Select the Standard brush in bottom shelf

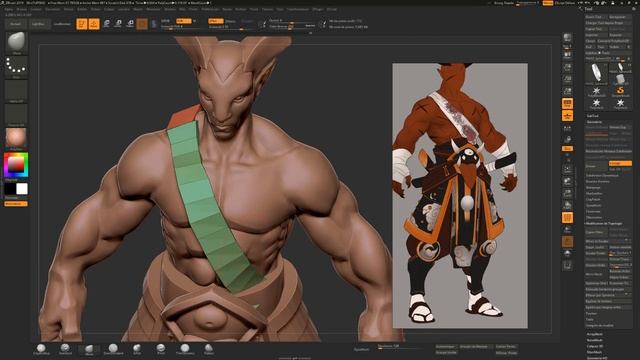65,349
